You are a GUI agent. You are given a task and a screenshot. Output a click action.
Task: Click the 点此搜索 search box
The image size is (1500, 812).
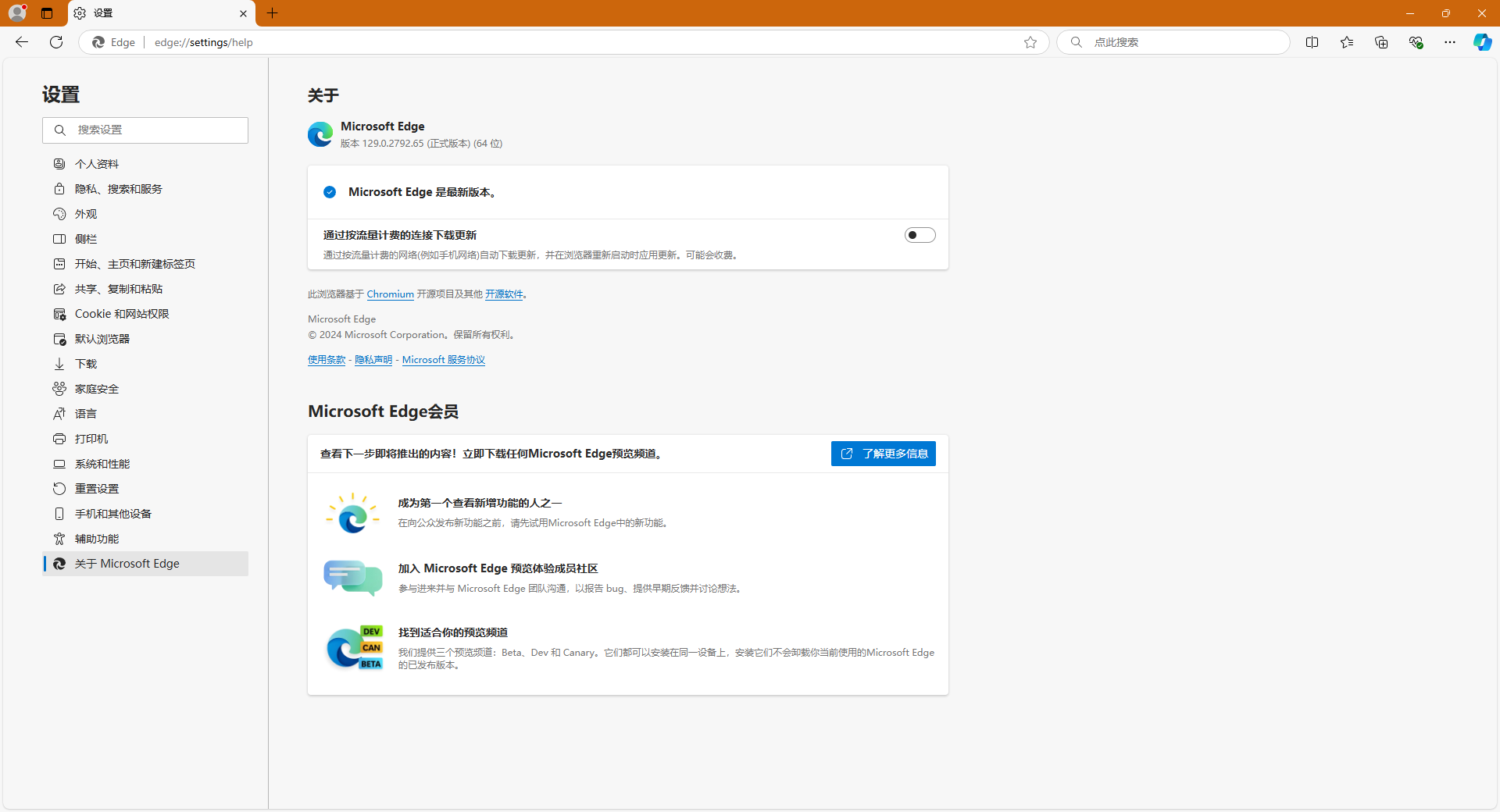[x=1173, y=42]
